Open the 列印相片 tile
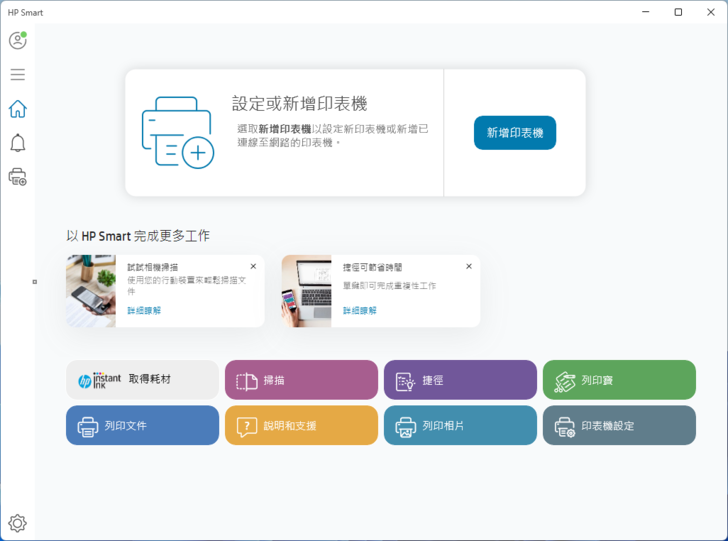The height and width of the screenshot is (541, 728). coord(460,425)
